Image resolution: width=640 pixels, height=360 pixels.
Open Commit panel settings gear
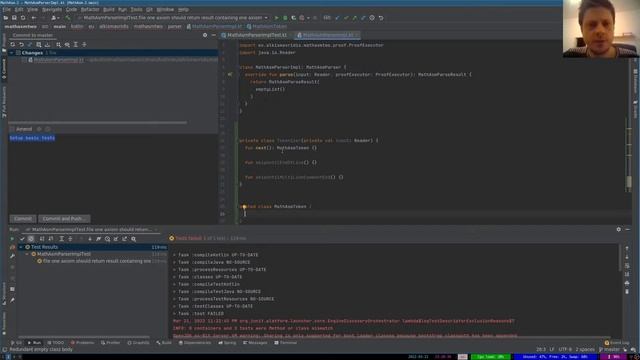point(205,36)
